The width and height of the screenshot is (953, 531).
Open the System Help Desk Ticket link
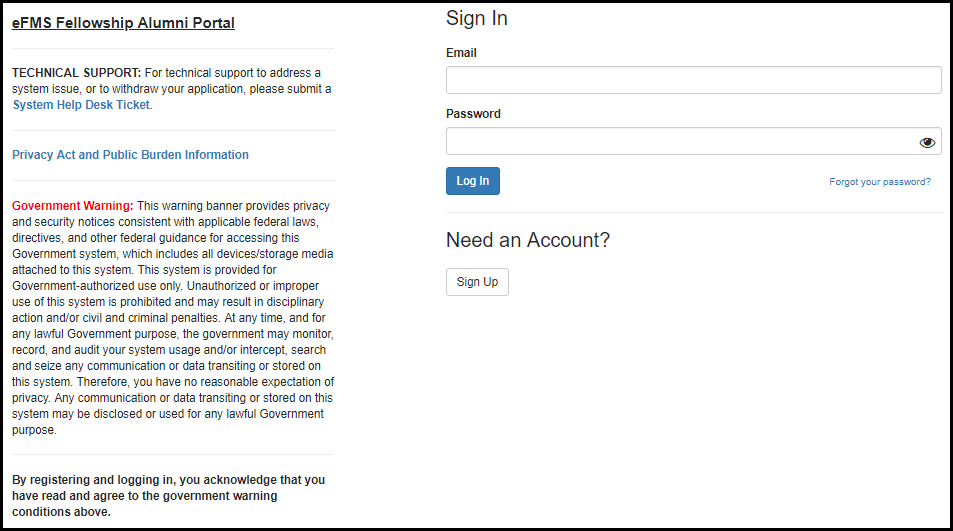click(81, 105)
